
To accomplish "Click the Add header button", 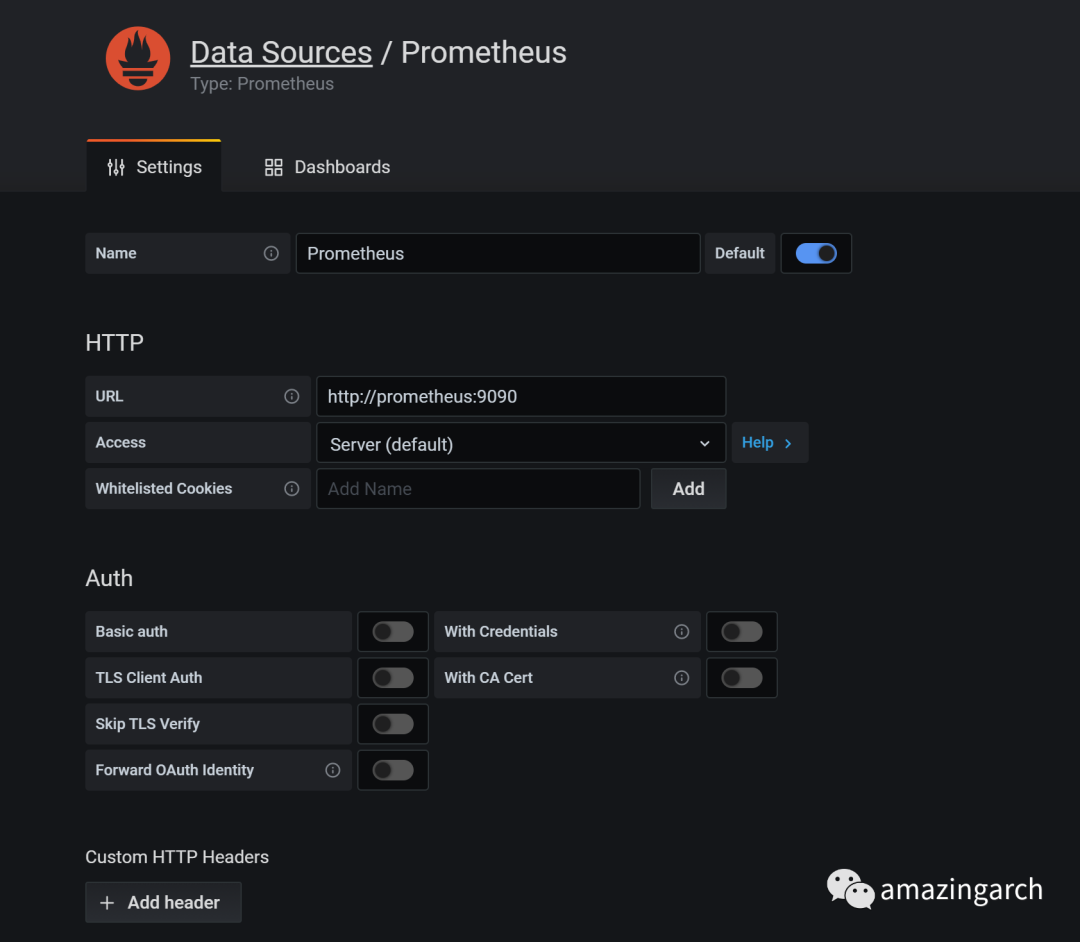I will tap(163, 903).
